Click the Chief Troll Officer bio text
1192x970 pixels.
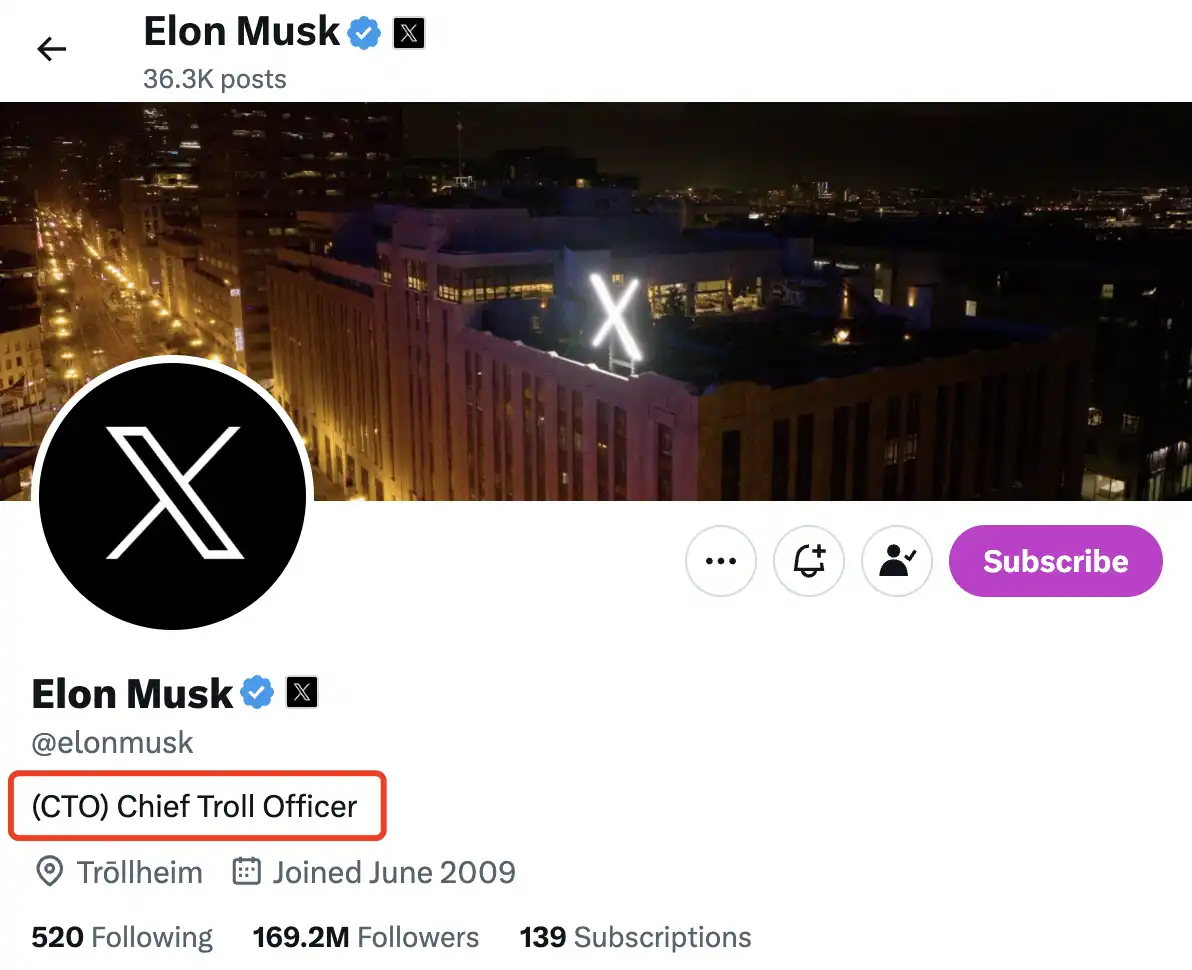194,806
